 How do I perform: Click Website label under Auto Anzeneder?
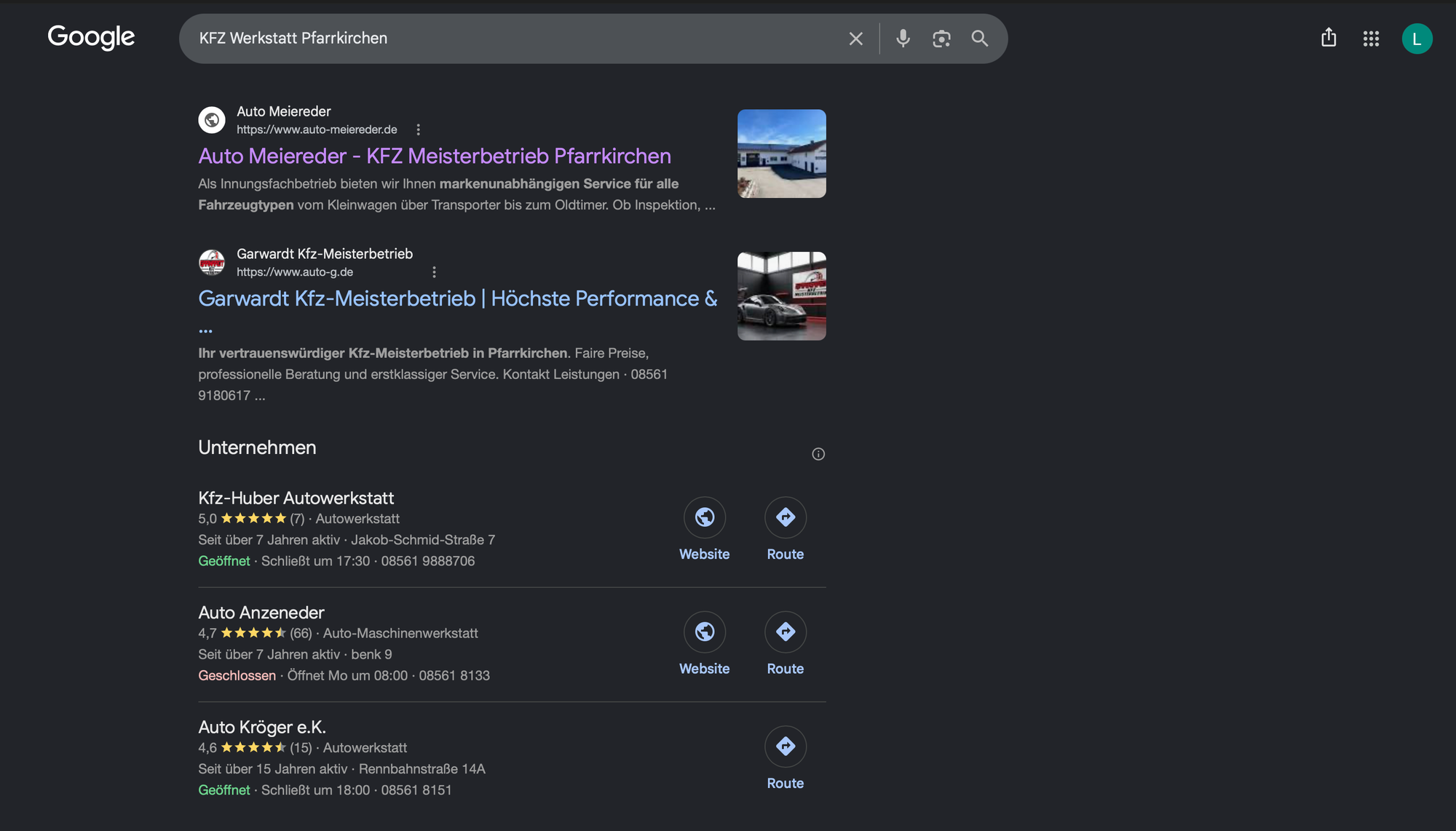pyautogui.click(x=704, y=669)
